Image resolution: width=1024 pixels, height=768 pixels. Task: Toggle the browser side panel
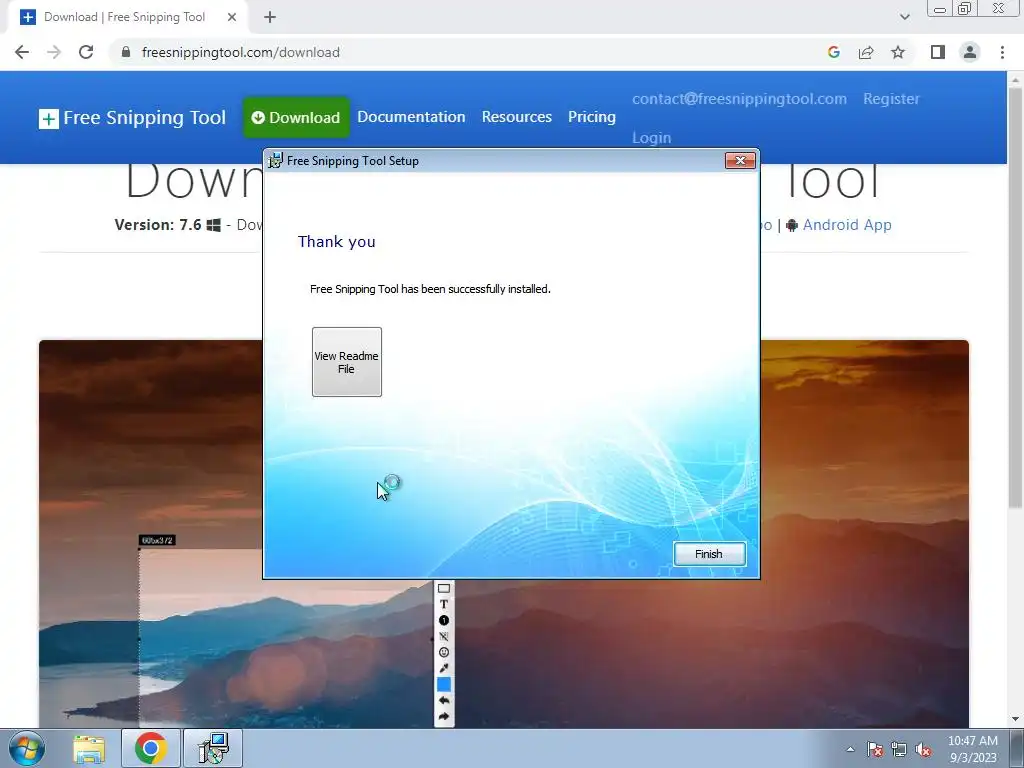pos(938,52)
